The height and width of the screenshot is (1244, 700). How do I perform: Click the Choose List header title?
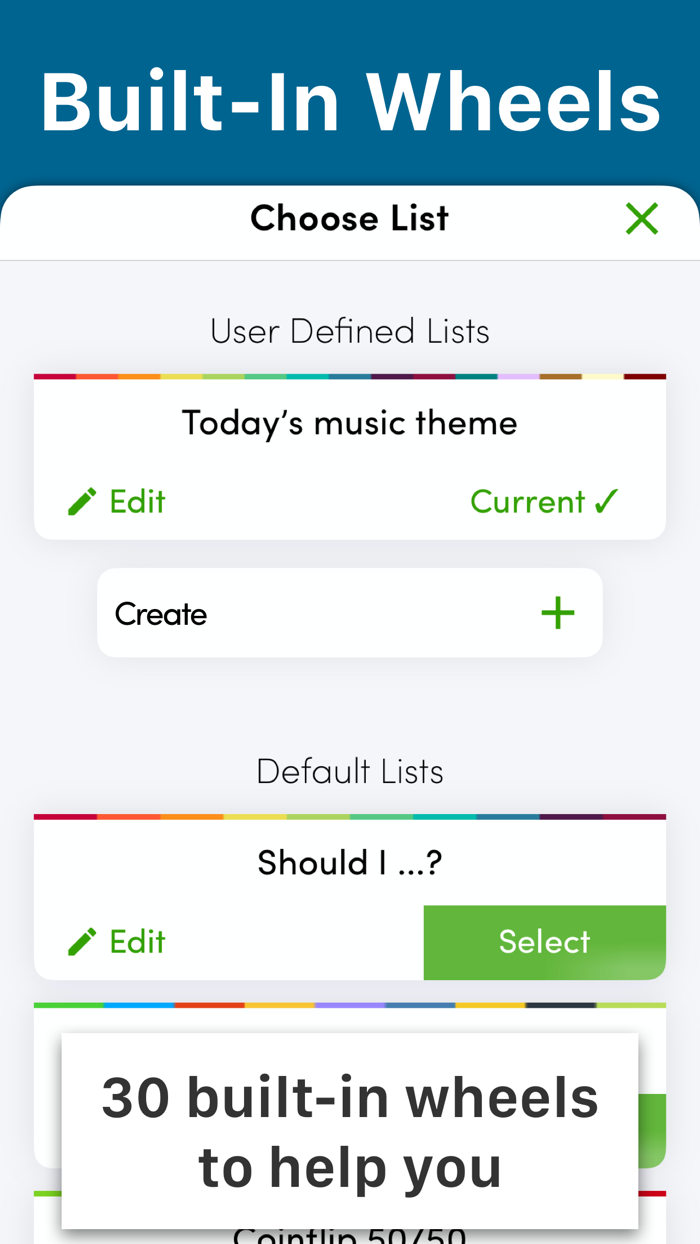pyautogui.click(x=349, y=218)
